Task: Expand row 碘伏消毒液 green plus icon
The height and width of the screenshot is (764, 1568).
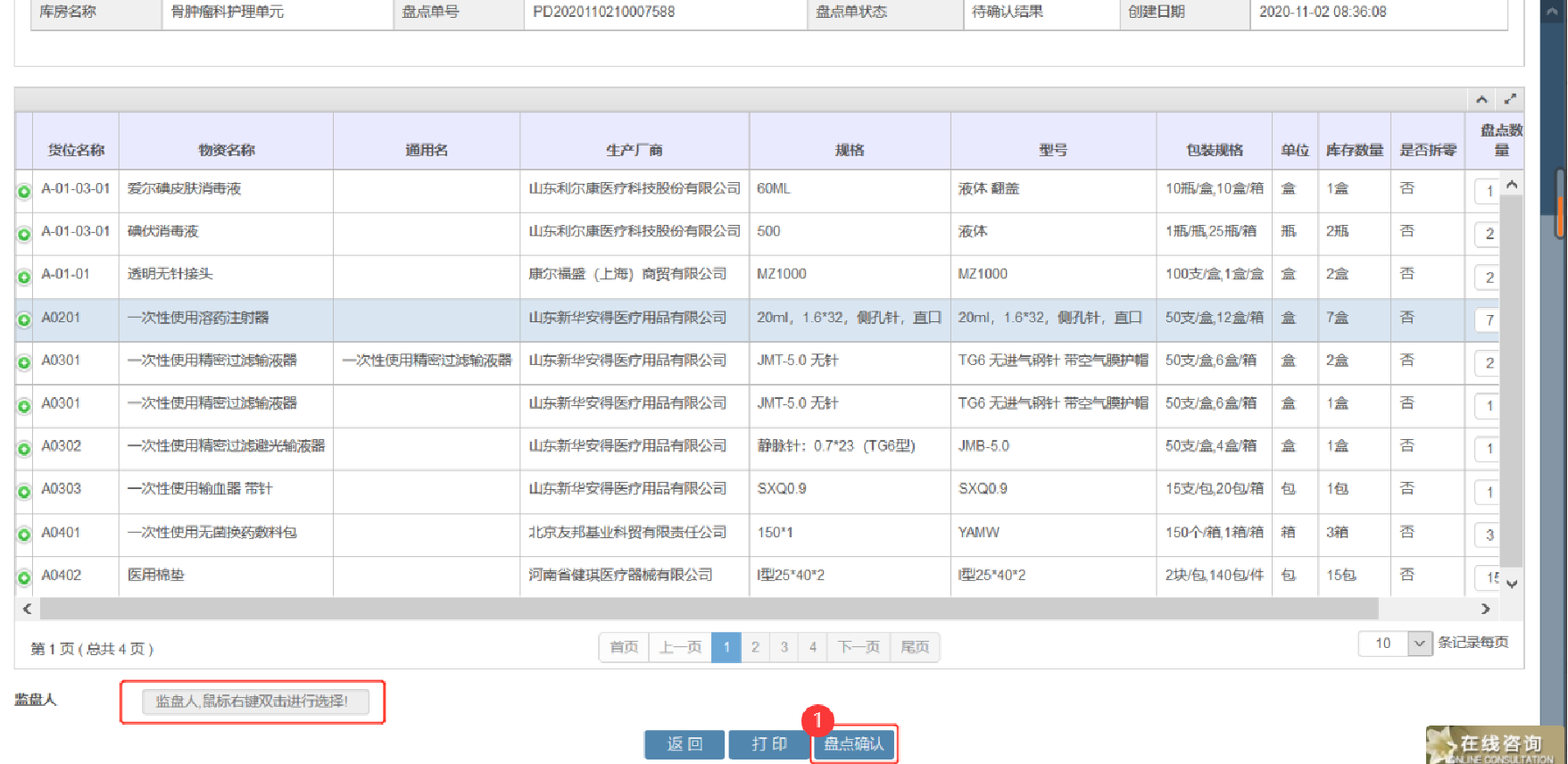Action: pos(24,235)
